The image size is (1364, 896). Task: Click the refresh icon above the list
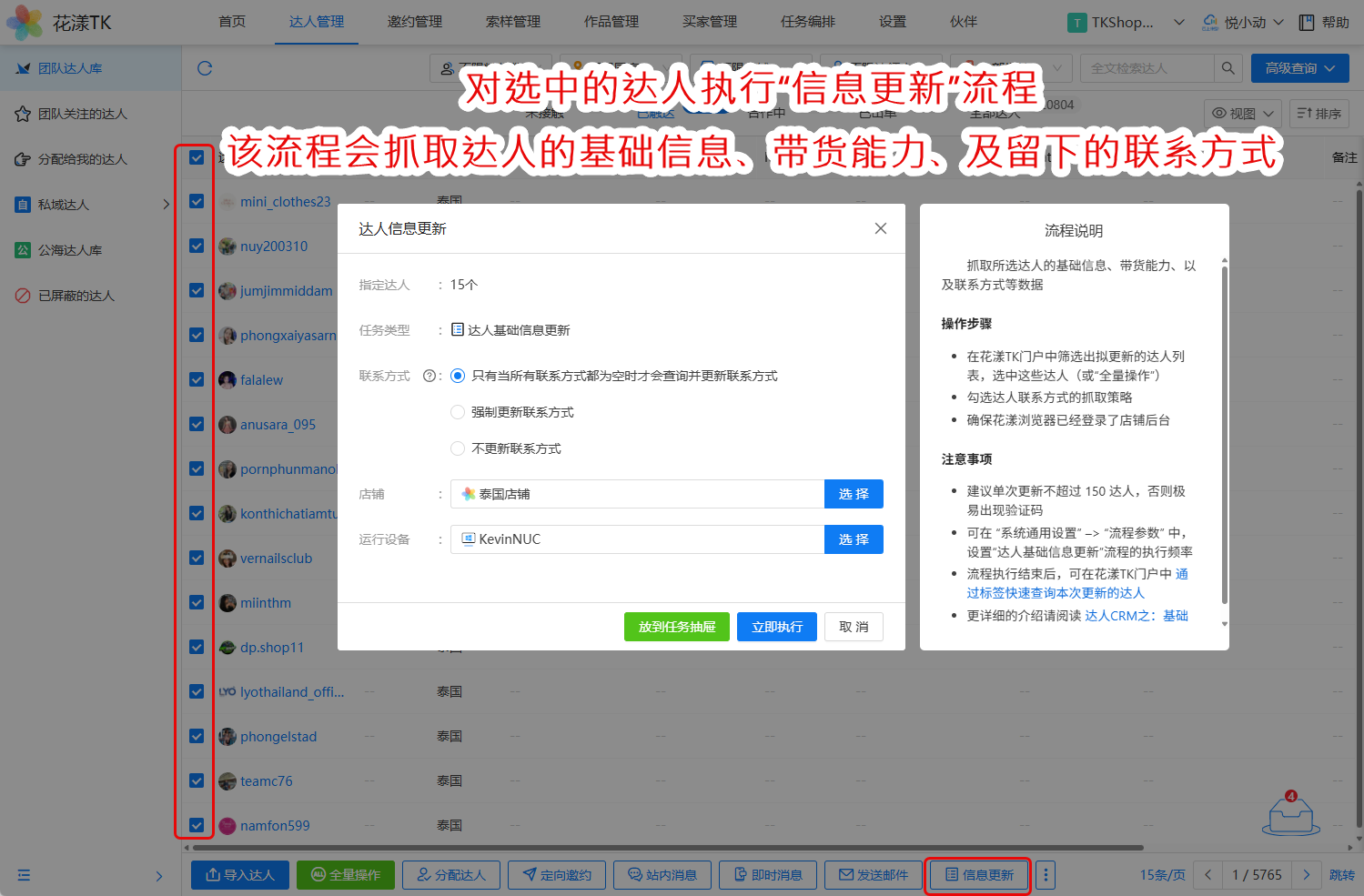(x=205, y=68)
